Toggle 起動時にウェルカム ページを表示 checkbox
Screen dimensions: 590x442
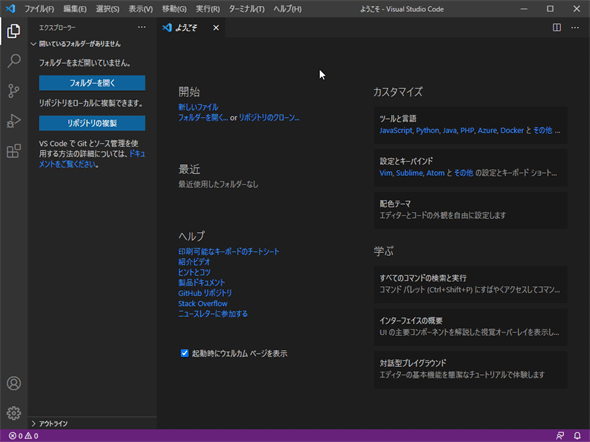[184, 353]
